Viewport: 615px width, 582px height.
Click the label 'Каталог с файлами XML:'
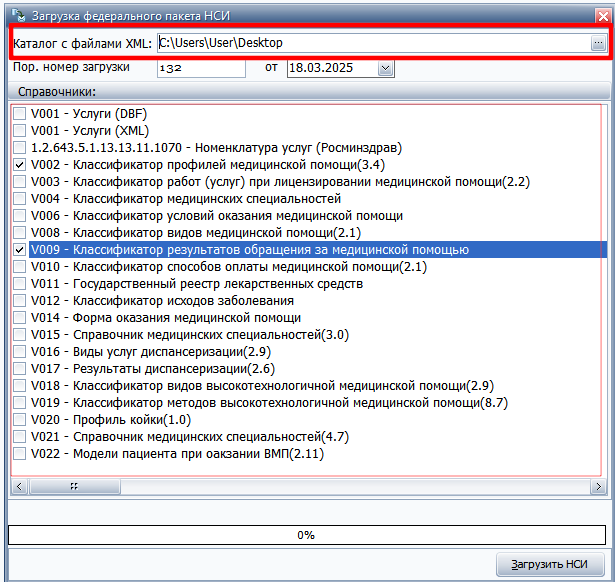point(82,43)
